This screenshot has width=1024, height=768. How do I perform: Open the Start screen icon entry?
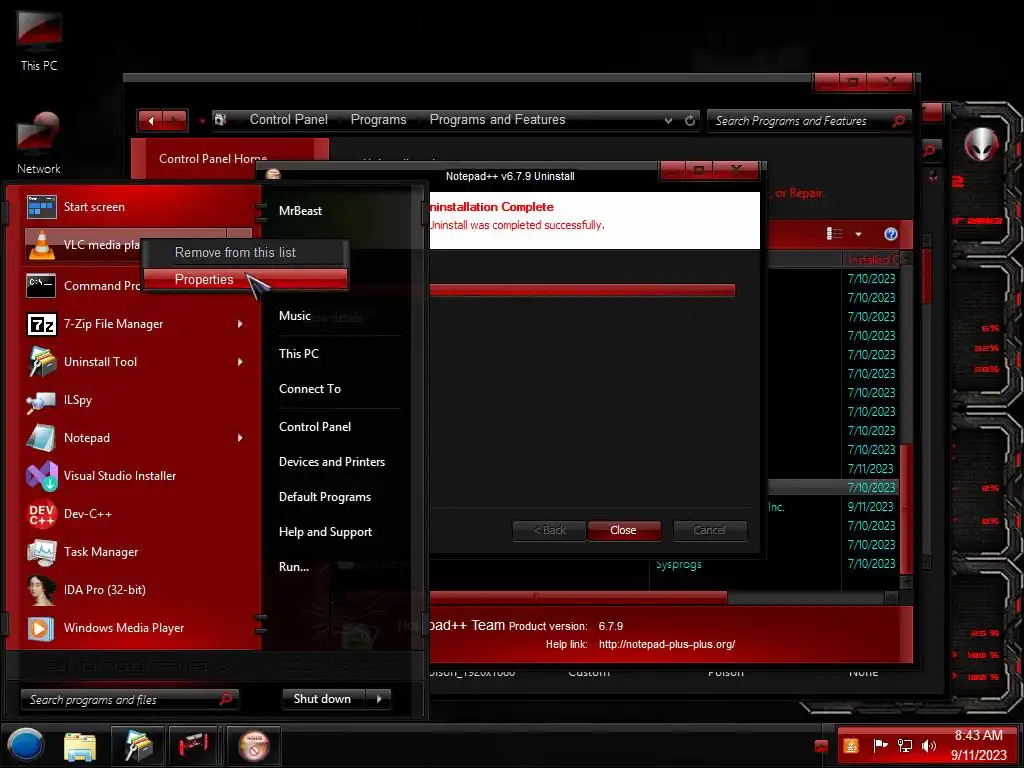tap(41, 207)
